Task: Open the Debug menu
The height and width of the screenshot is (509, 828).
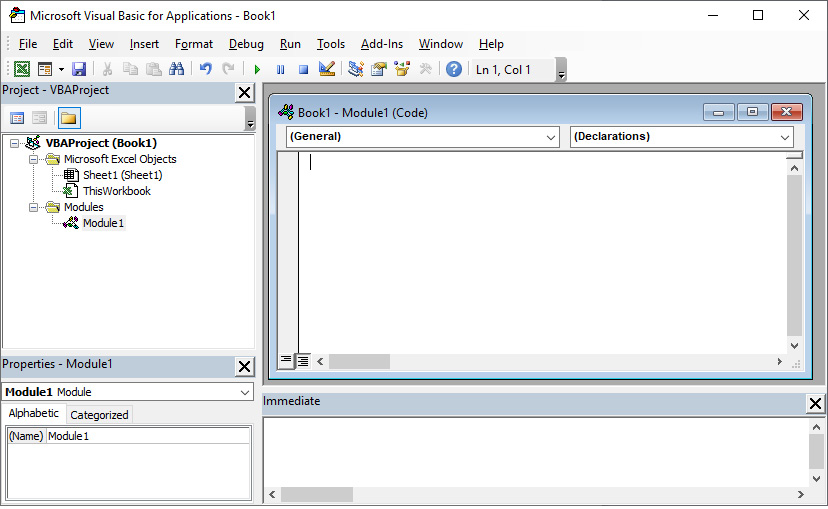Action: pos(246,44)
